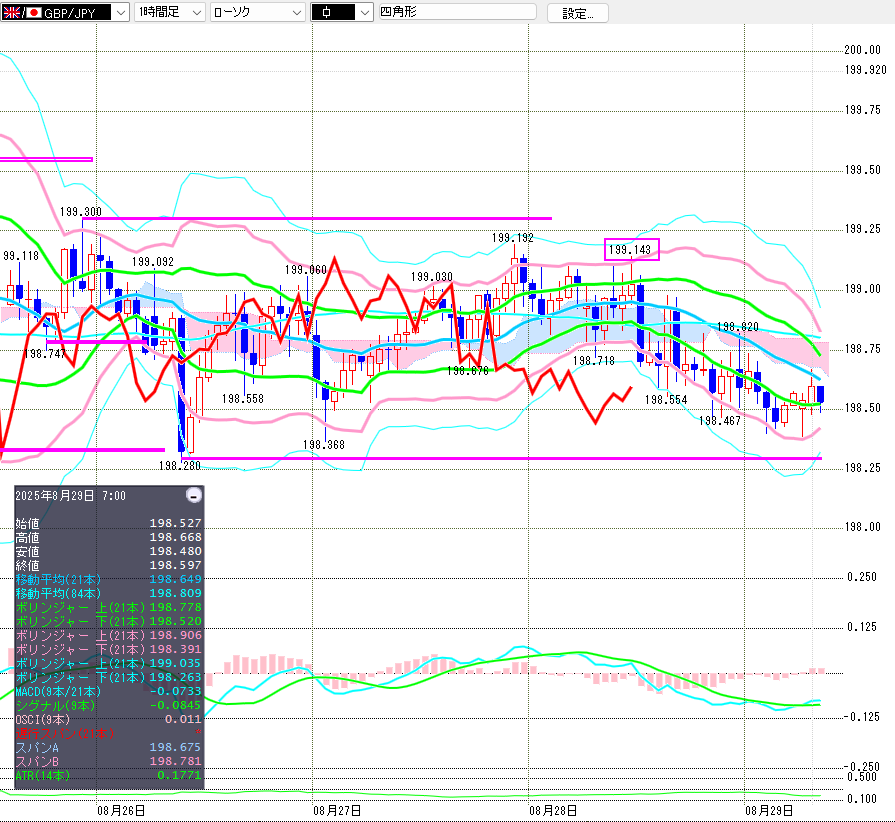Screen dimensions: 895x822
Task: Click the ATR(14本) indicator row
Action: [108, 775]
